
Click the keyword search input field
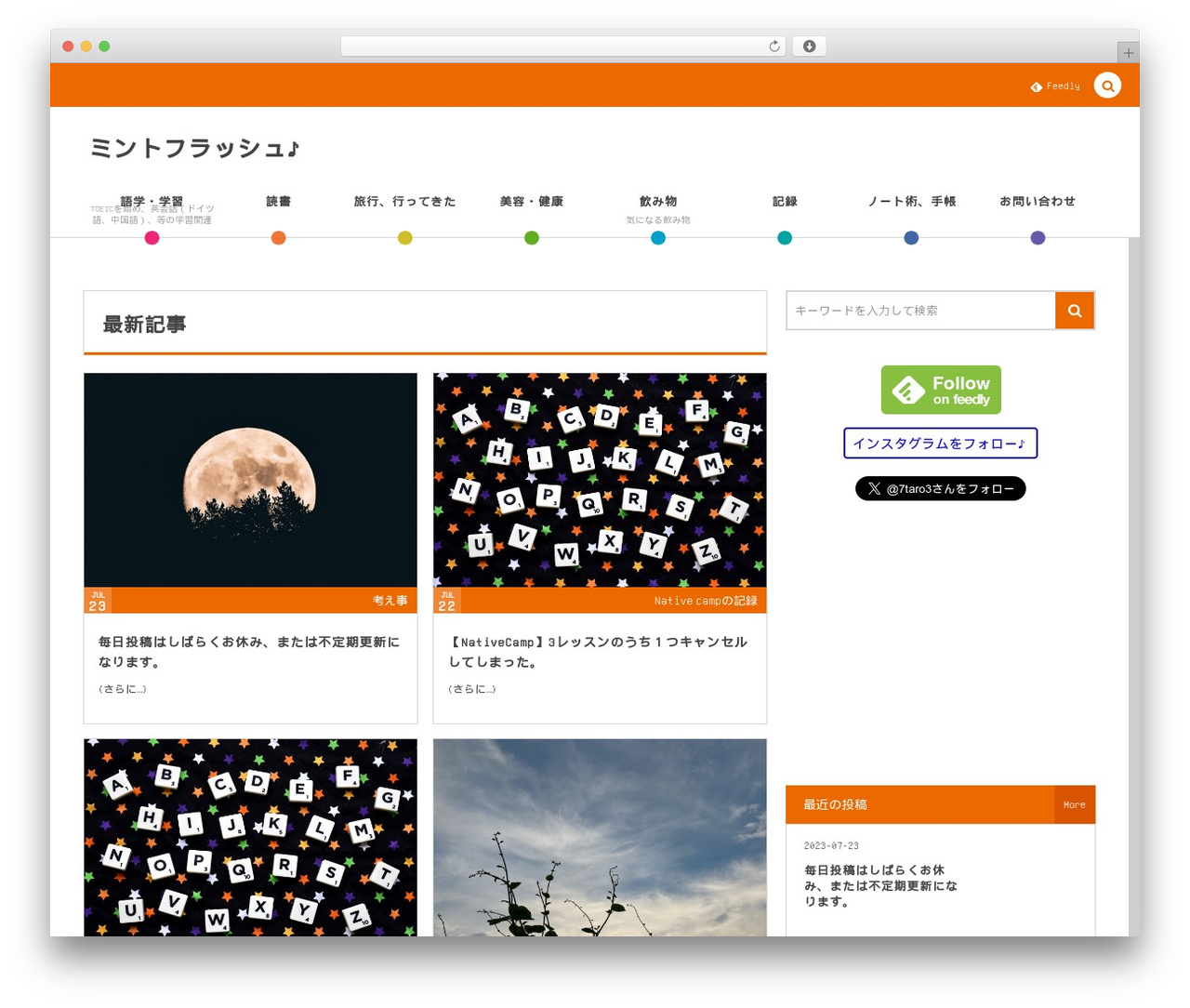pos(920,311)
